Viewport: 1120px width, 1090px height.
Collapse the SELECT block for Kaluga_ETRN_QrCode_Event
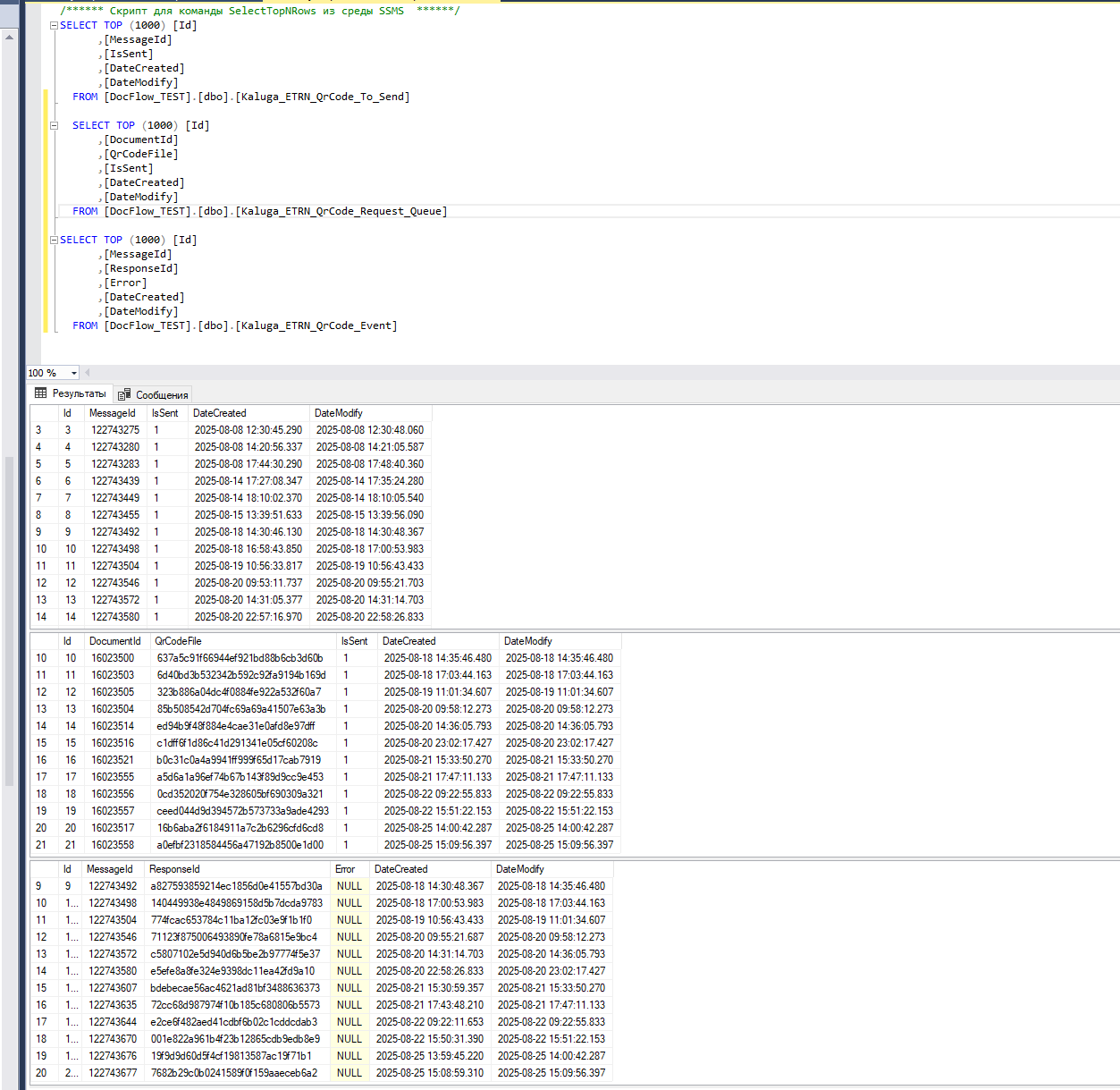point(54,240)
